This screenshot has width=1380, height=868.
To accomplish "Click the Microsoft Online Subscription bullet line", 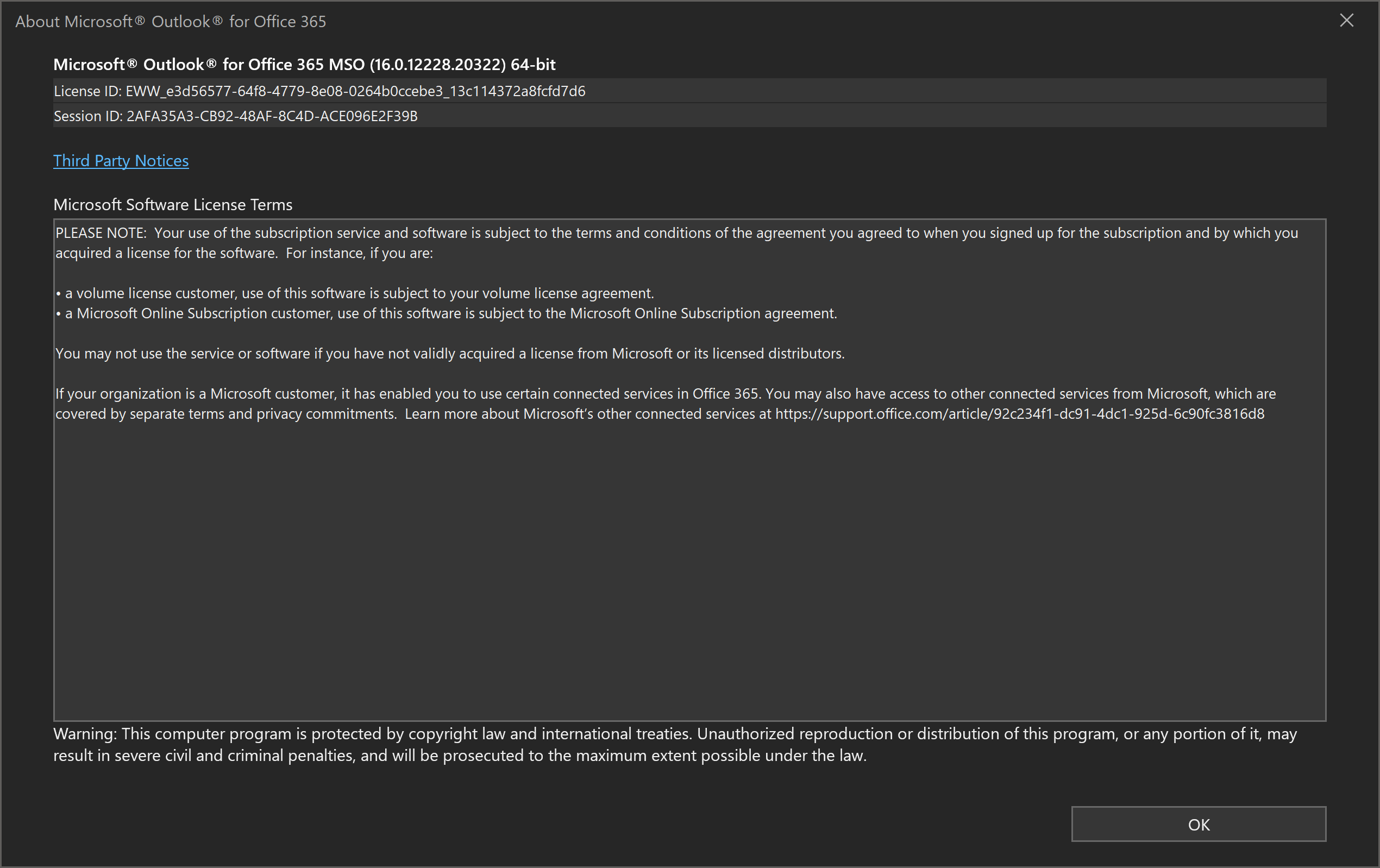I will pyautogui.click(x=451, y=313).
